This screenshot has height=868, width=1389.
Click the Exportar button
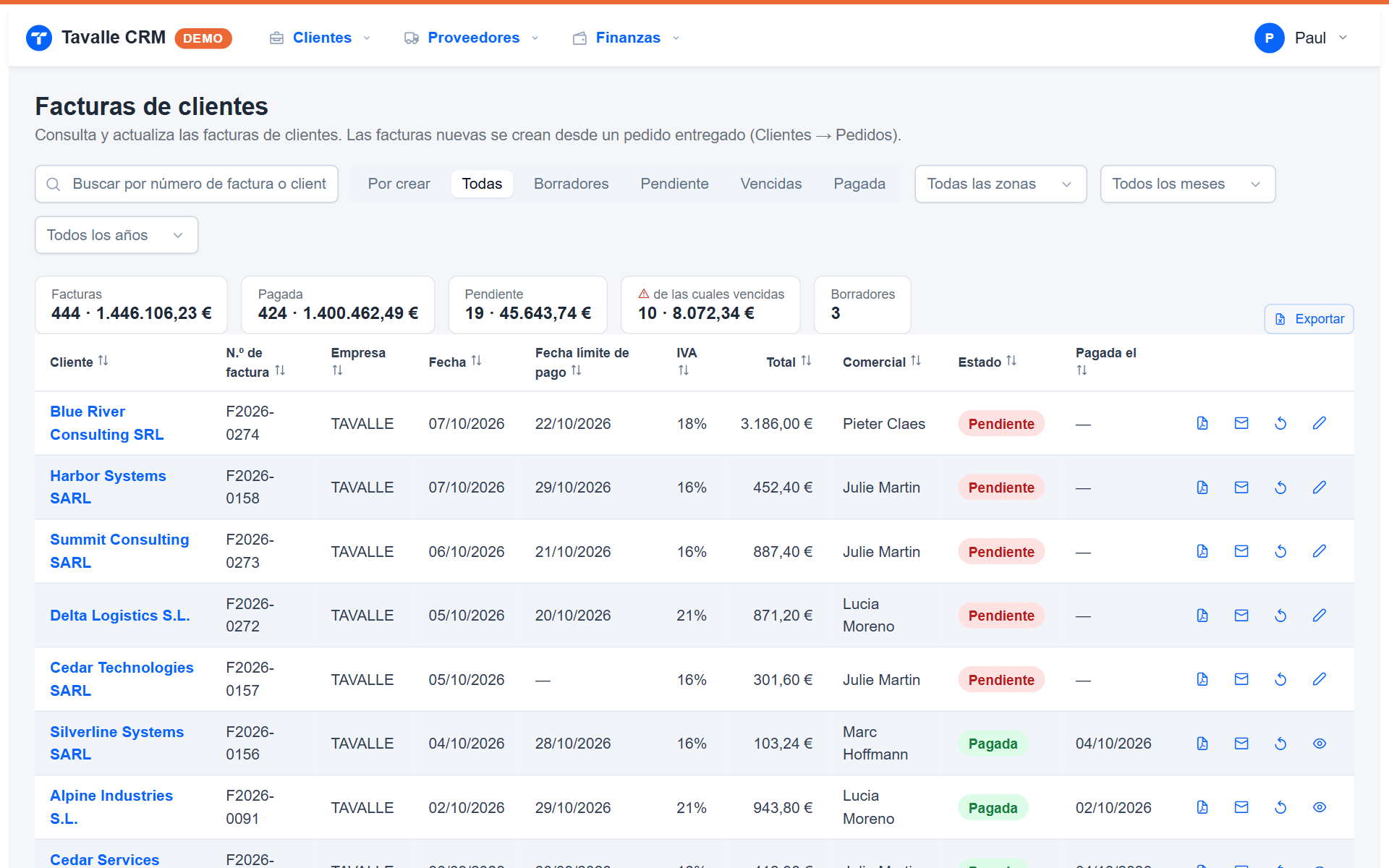pos(1309,319)
